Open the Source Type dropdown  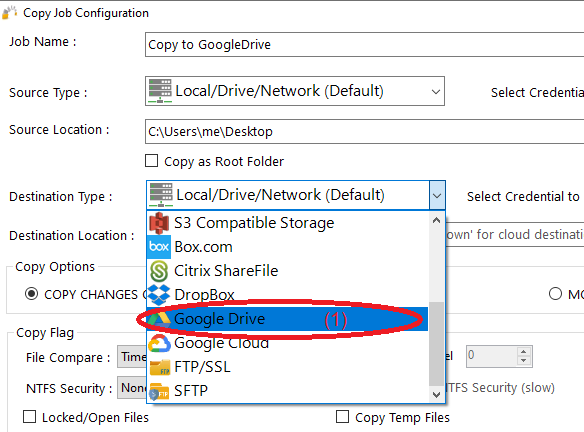click(x=435, y=91)
